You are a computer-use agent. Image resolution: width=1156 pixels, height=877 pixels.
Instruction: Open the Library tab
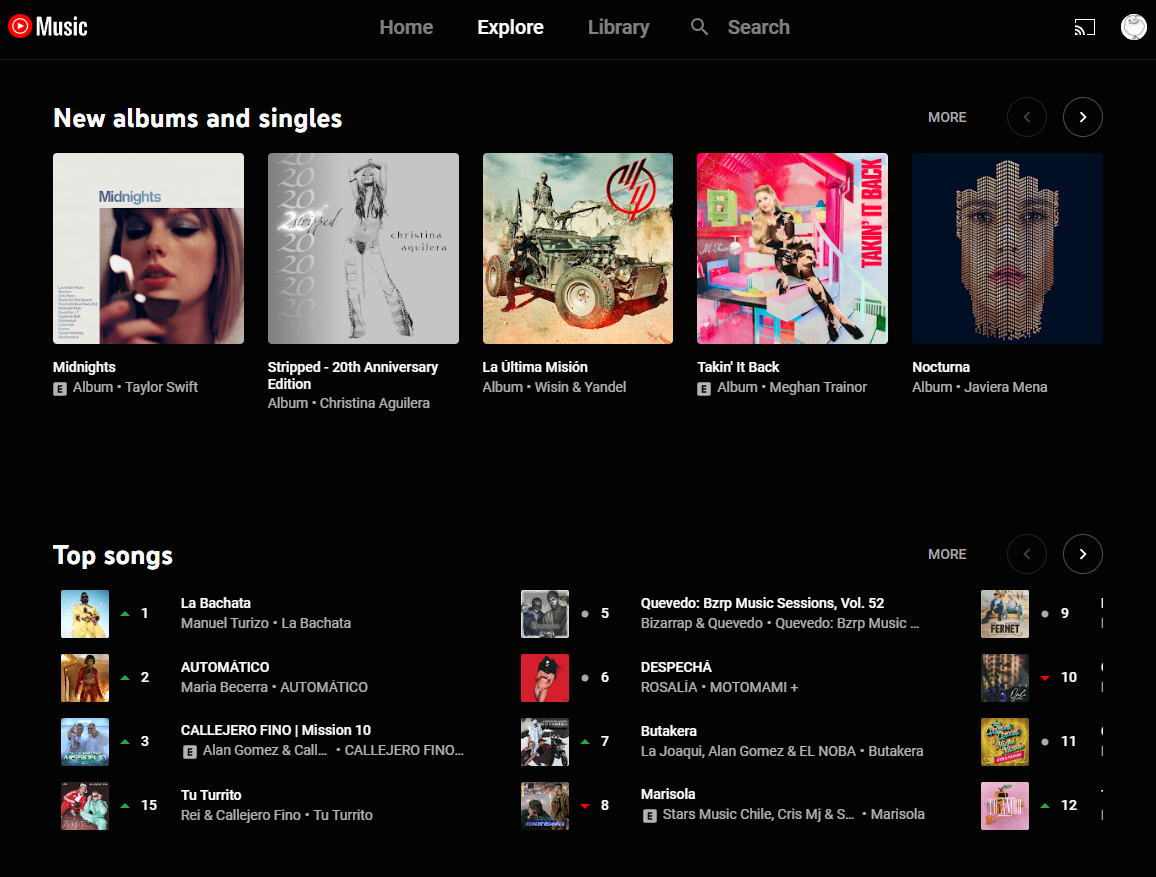[x=619, y=27]
